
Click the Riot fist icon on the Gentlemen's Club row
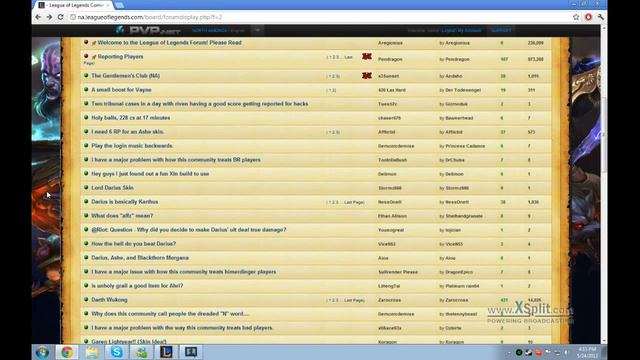click(367, 76)
